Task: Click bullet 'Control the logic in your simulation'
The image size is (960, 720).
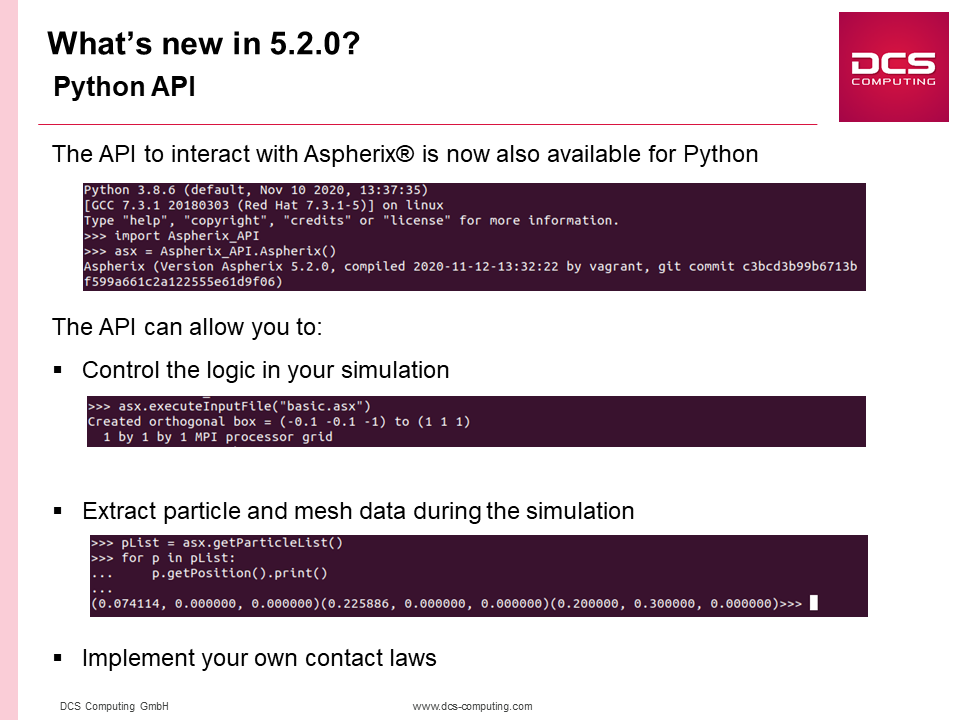Action: [266, 370]
